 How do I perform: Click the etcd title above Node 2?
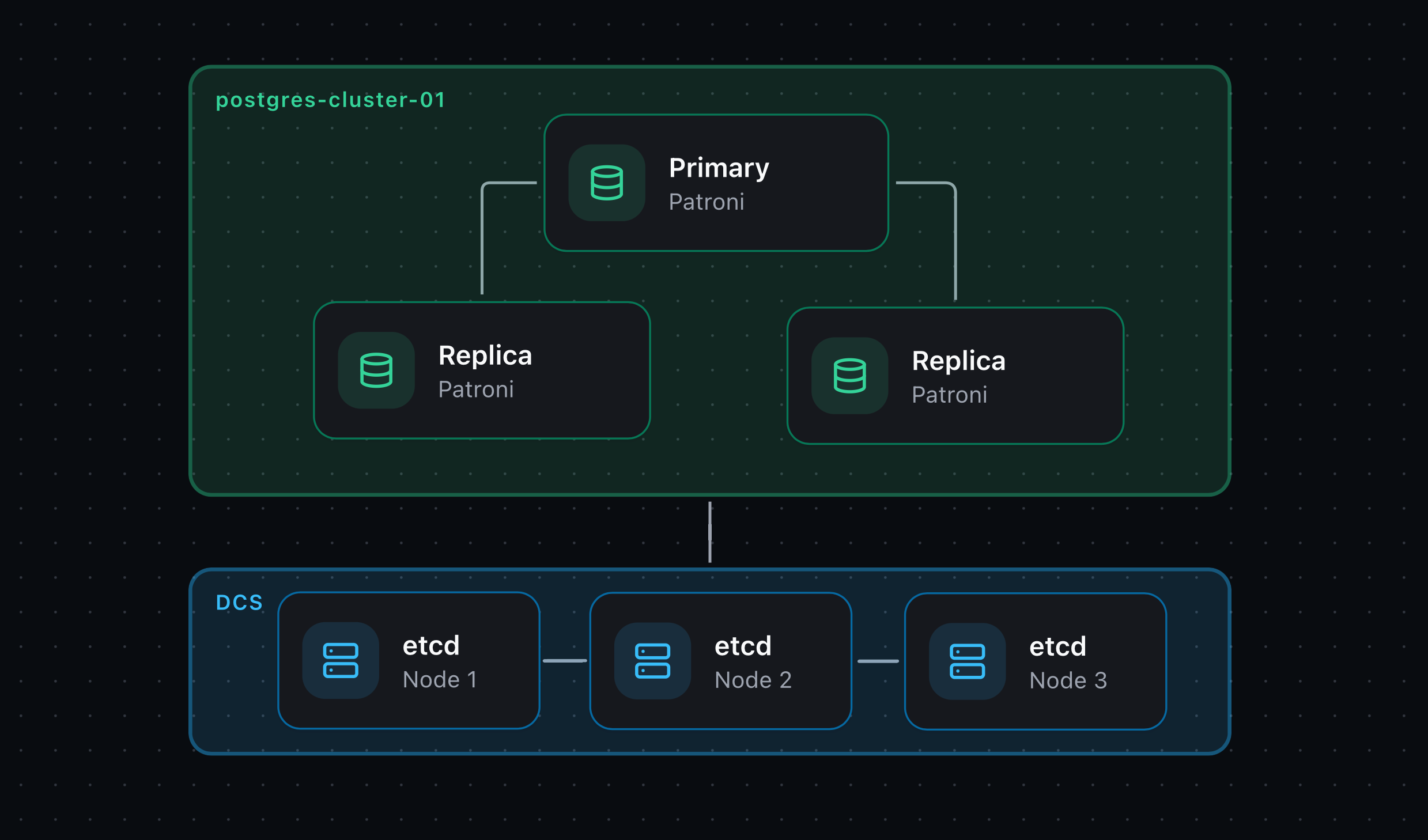point(743,646)
